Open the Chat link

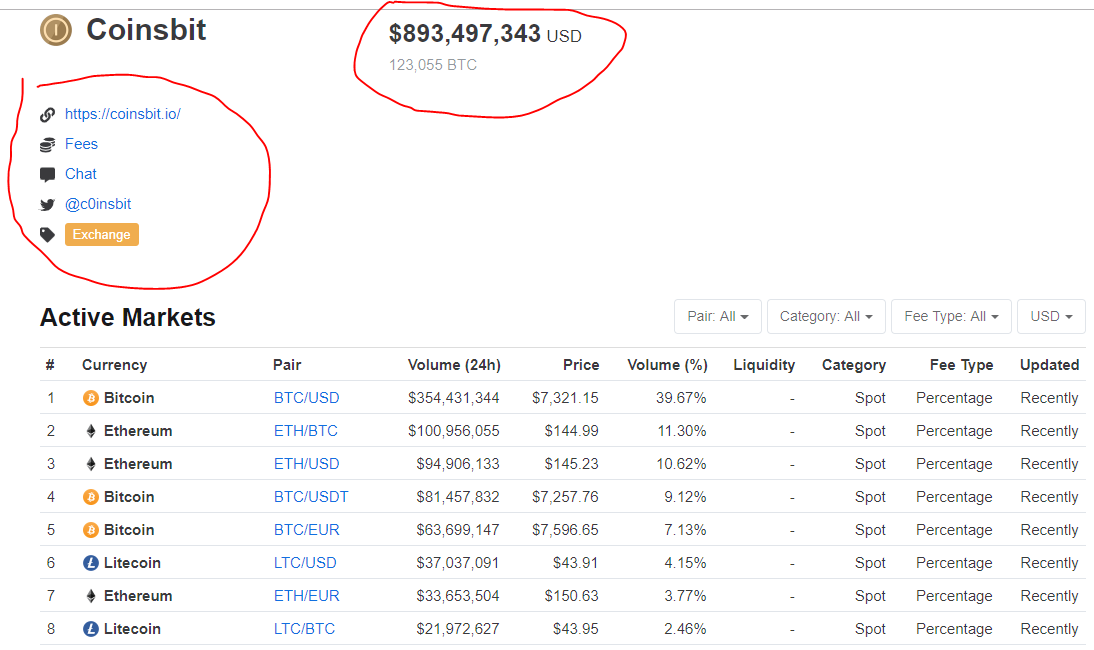(81, 174)
